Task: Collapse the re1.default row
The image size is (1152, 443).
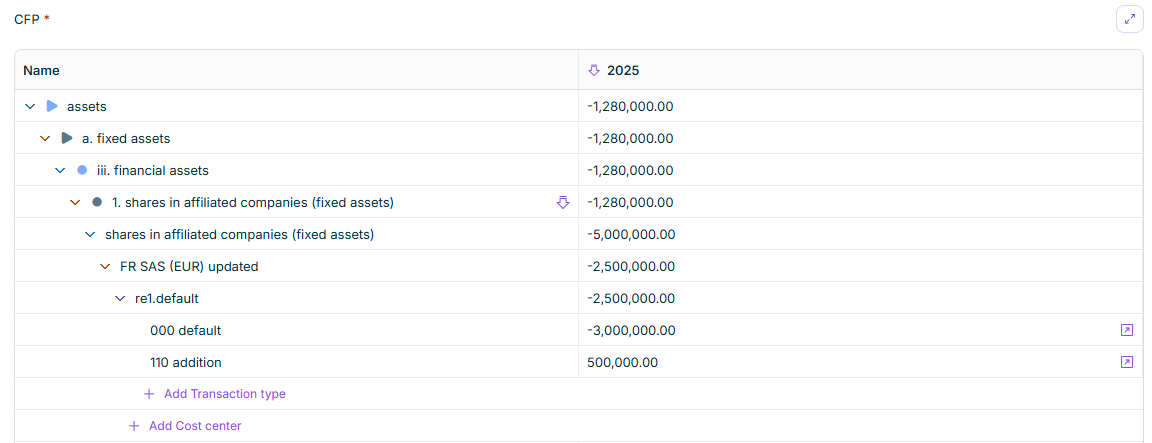Action: (x=120, y=298)
